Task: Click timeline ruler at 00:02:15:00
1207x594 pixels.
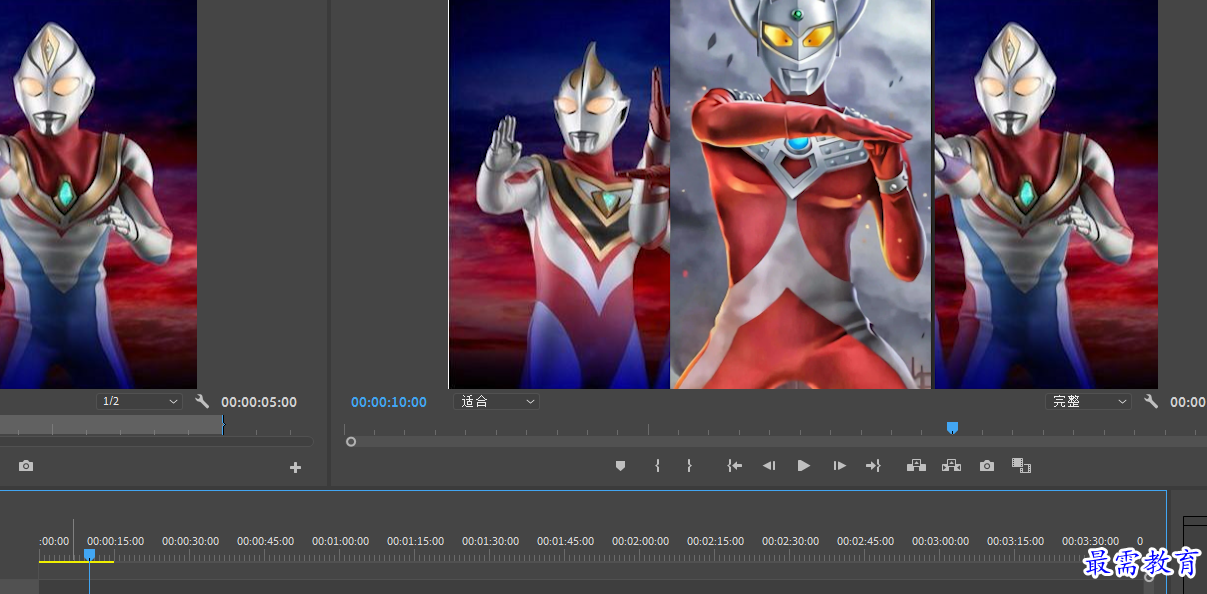Action: [x=715, y=541]
